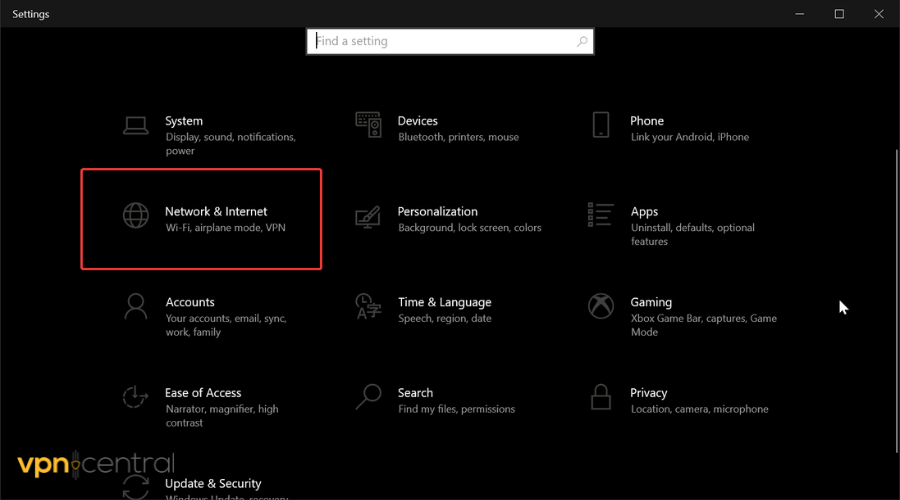Screen dimensions: 900x500
Task: Click the Personalization paintbrush icon
Action: point(368,216)
